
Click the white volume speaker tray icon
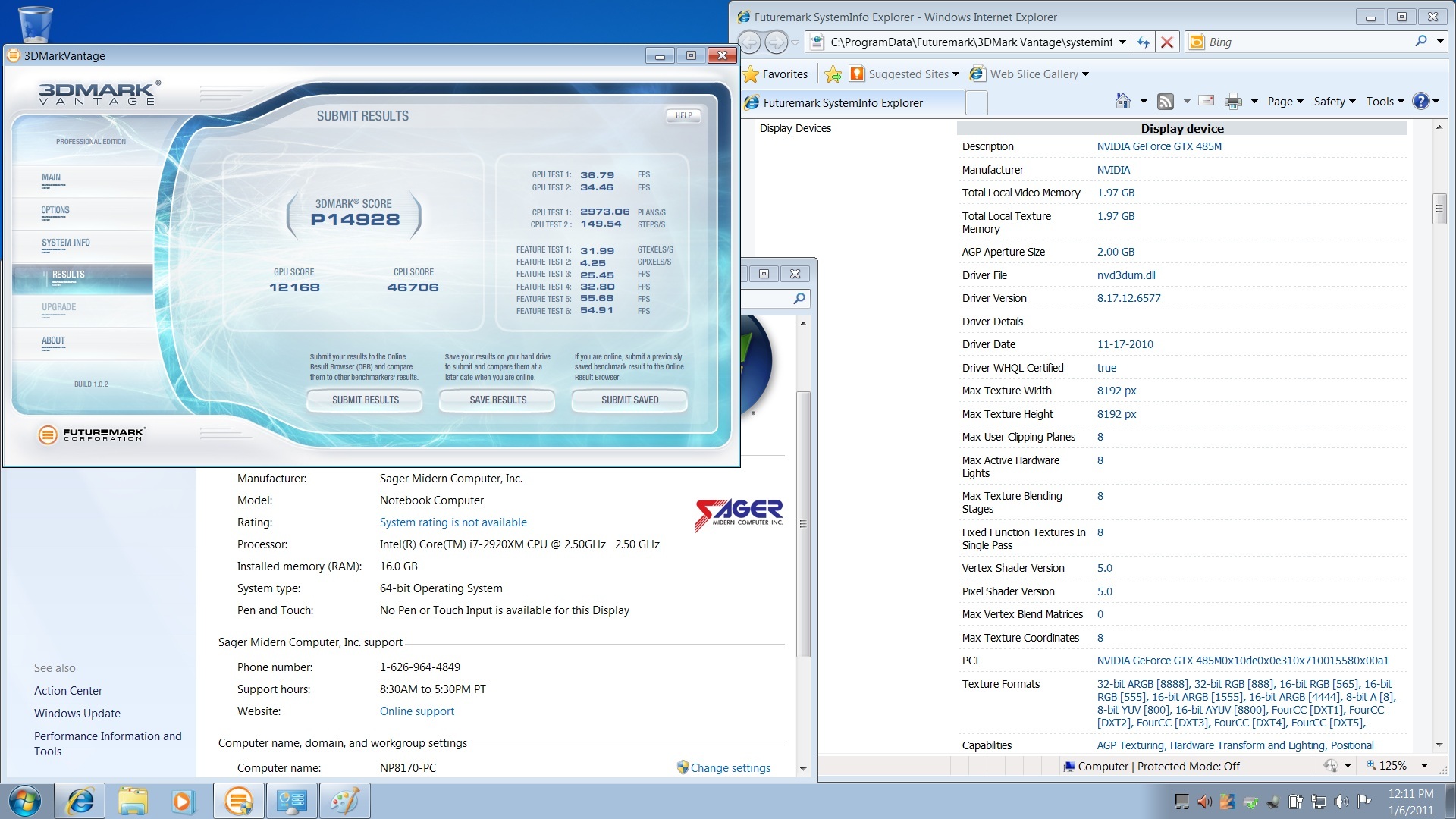[x=1341, y=802]
